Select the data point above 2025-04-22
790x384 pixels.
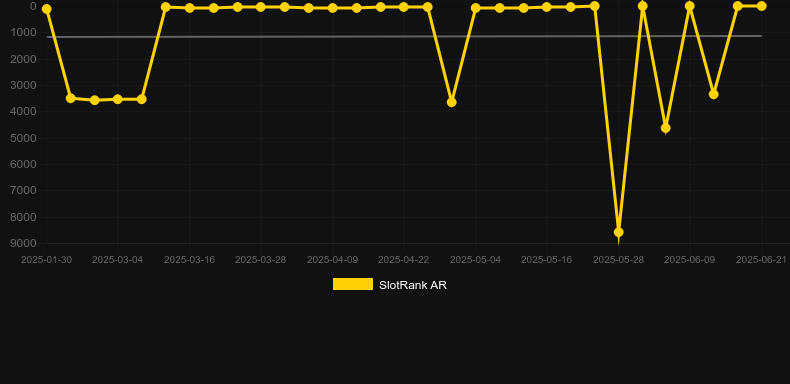click(404, 7)
